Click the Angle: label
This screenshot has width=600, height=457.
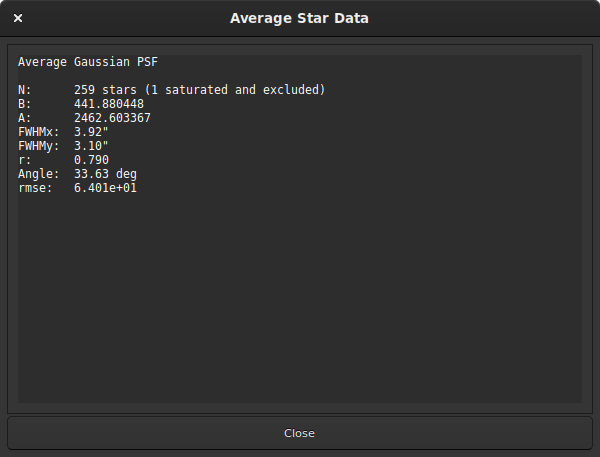[39, 174]
